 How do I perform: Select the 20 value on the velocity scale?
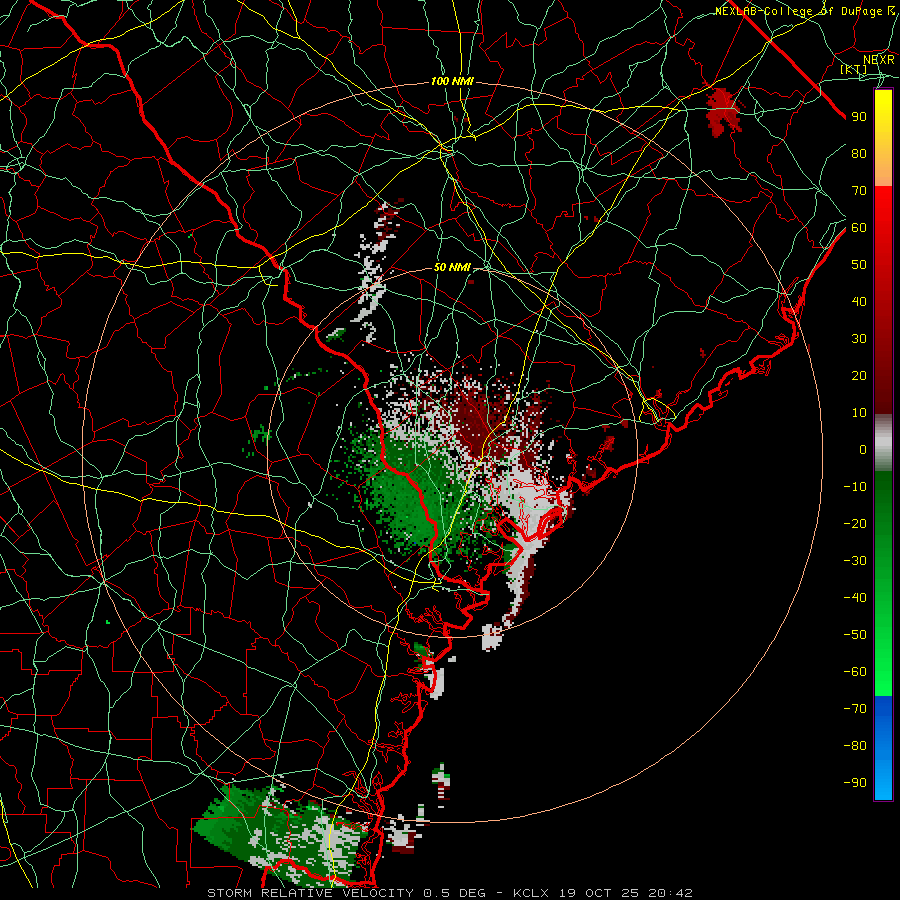click(859, 375)
